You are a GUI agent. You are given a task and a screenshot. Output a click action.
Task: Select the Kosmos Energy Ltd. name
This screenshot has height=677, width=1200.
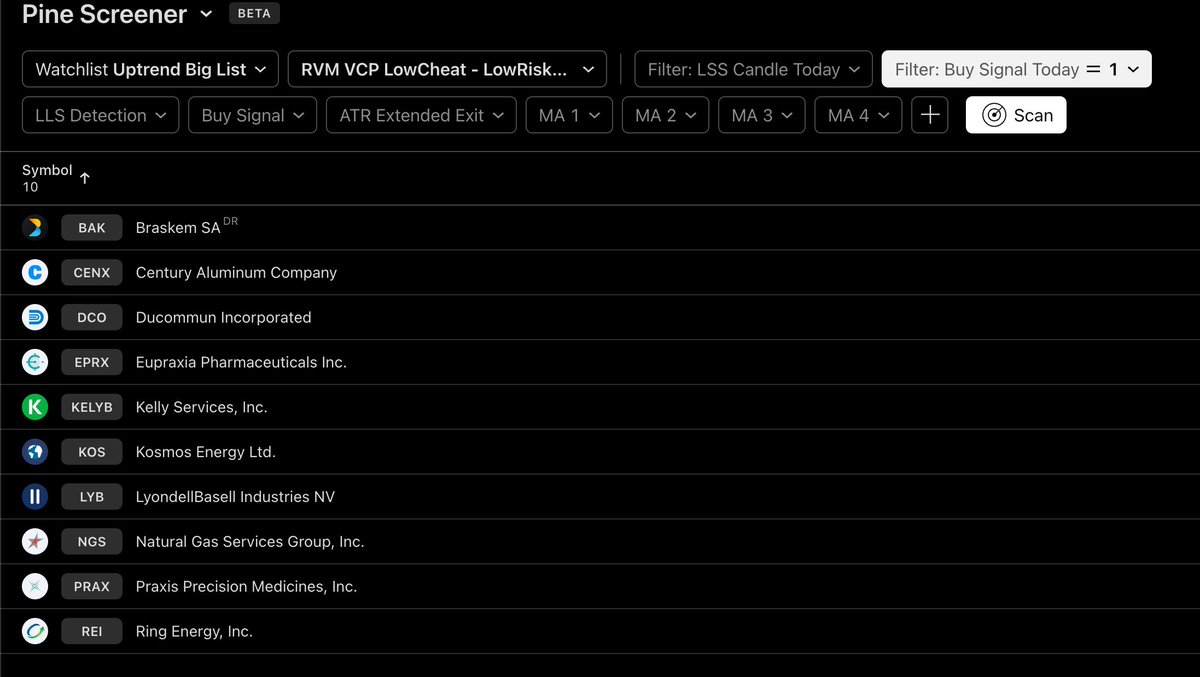206,452
